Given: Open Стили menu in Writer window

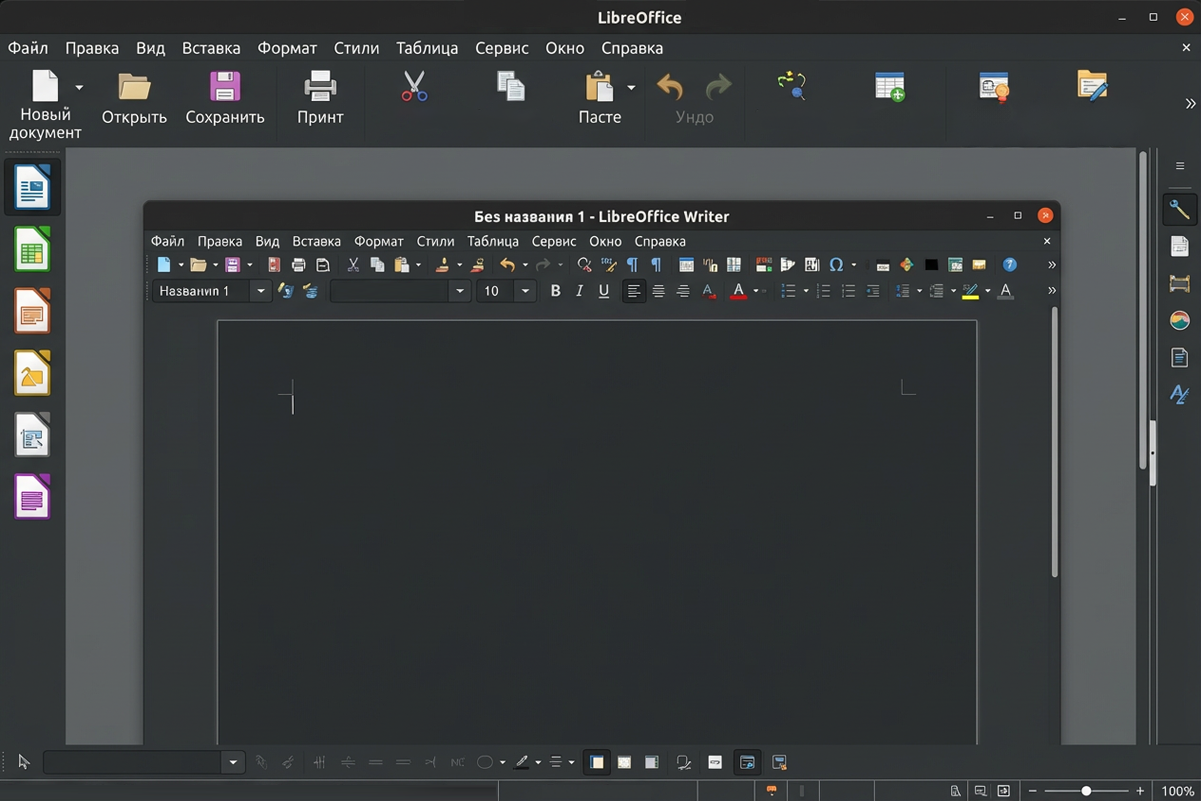Looking at the screenshot, I should [435, 241].
